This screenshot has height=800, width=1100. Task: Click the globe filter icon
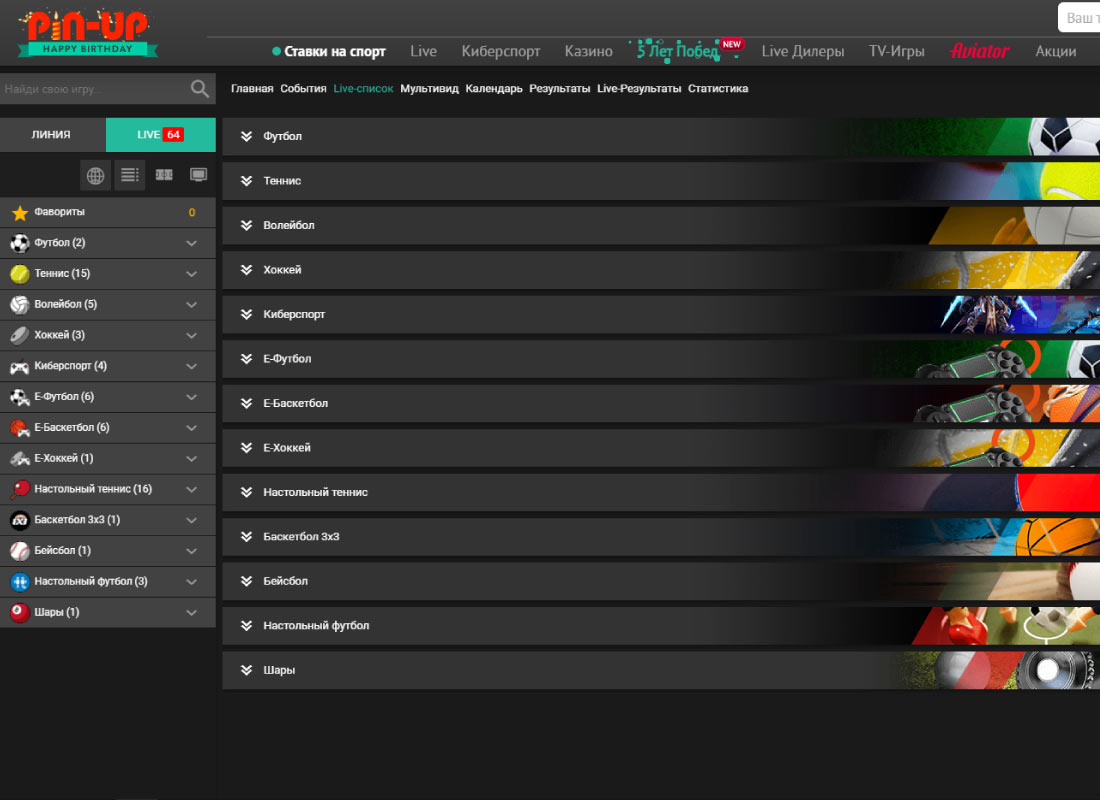coord(95,176)
